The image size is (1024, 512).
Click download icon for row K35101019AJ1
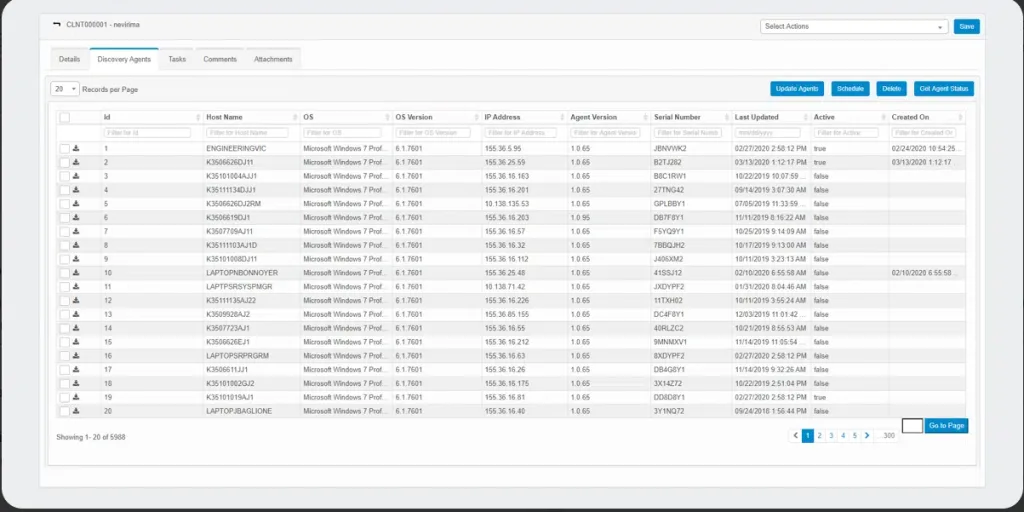pos(76,397)
